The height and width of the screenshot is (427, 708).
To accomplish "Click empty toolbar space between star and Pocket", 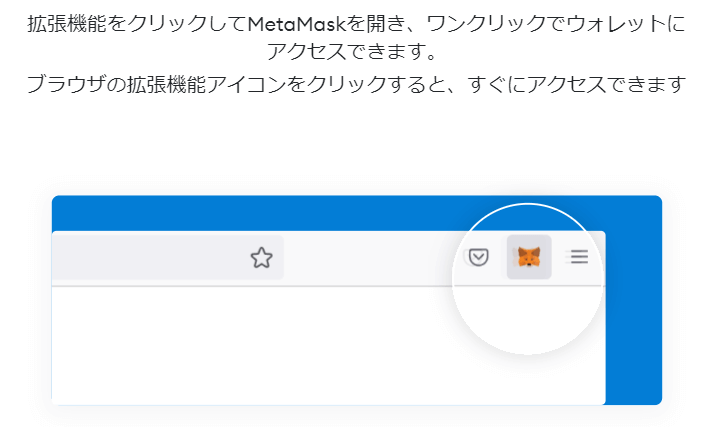I will (370, 258).
